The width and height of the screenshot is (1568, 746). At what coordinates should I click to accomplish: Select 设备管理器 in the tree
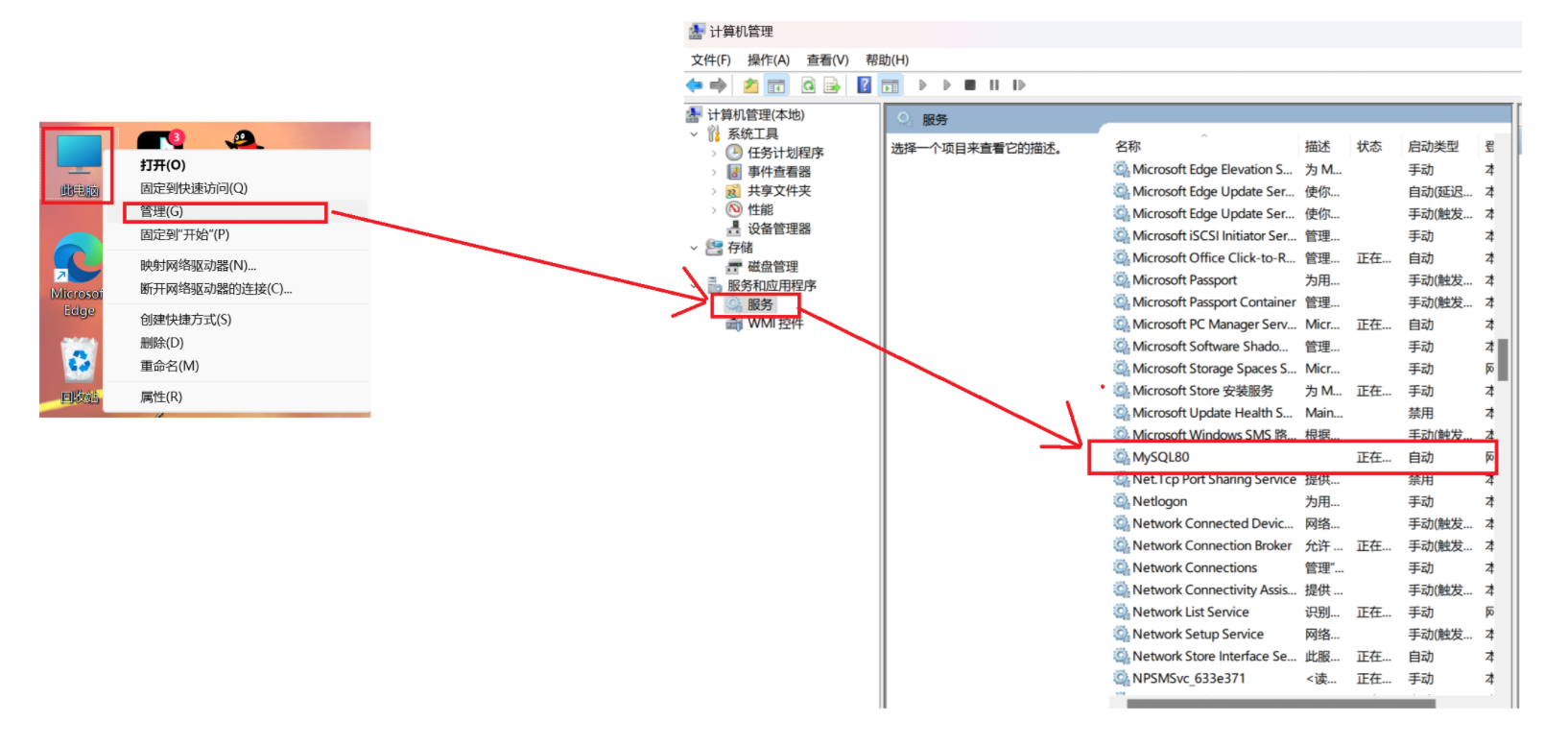(778, 229)
